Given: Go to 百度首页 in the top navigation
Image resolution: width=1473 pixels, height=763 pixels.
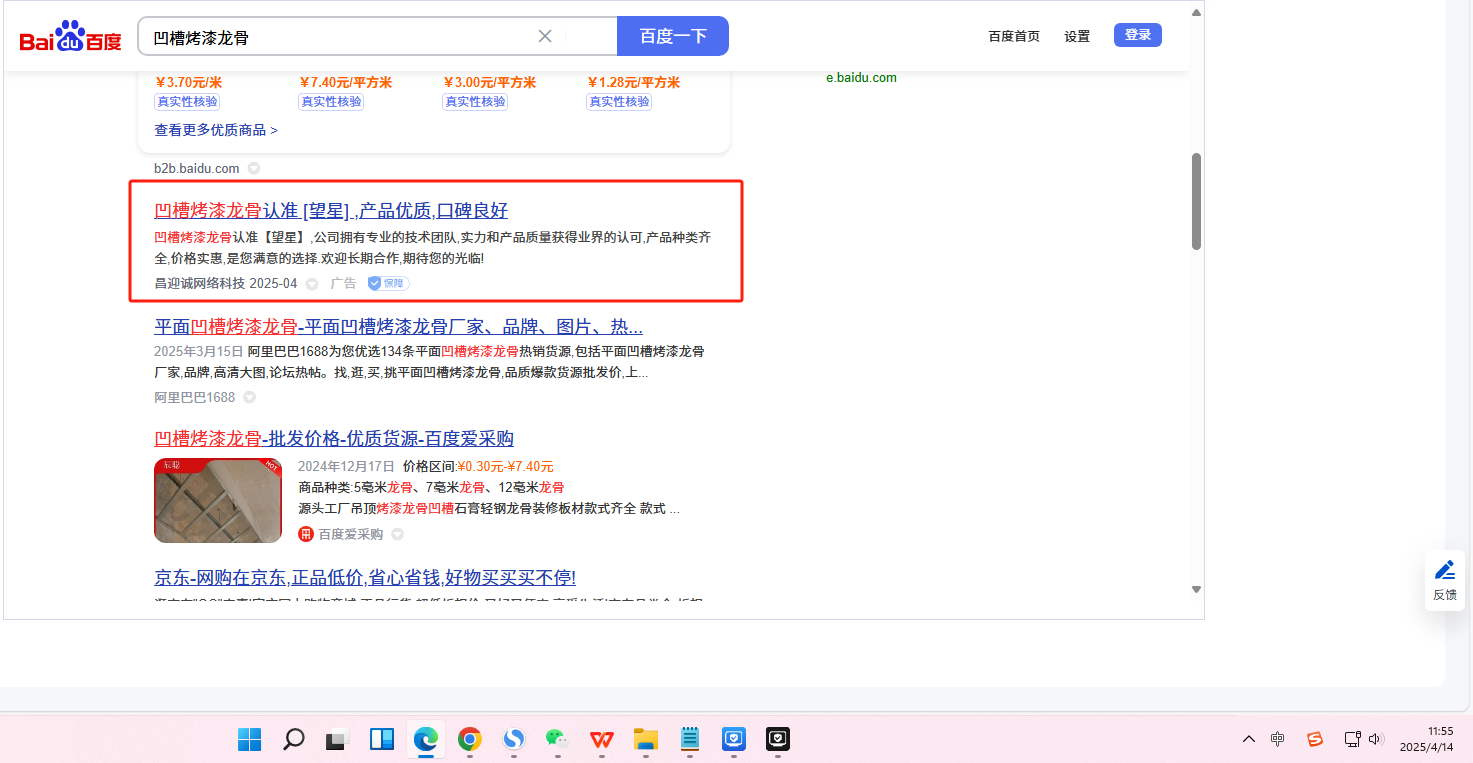Looking at the screenshot, I should [x=1014, y=36].
